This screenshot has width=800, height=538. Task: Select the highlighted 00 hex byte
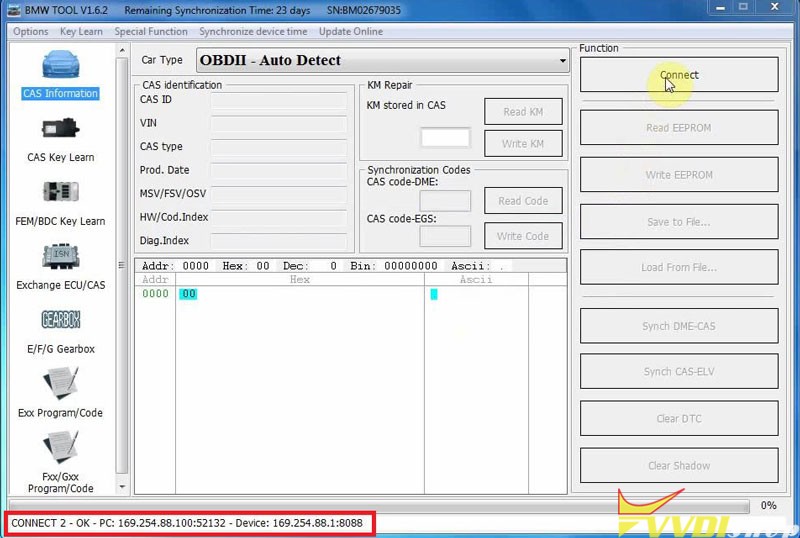pos(188,294)
